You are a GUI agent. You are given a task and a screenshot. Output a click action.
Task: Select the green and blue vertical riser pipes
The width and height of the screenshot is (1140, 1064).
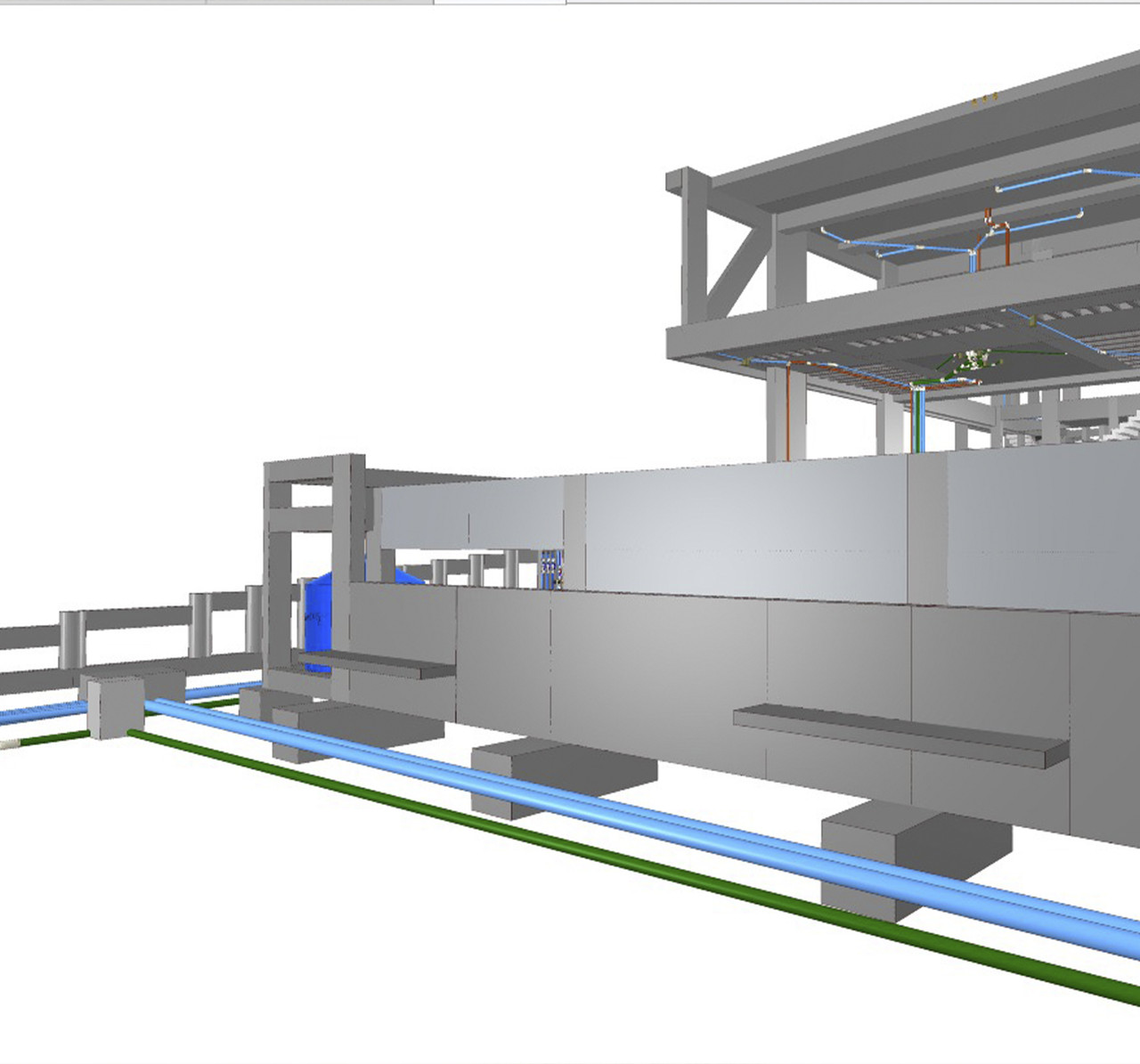(x=919, y=421)
